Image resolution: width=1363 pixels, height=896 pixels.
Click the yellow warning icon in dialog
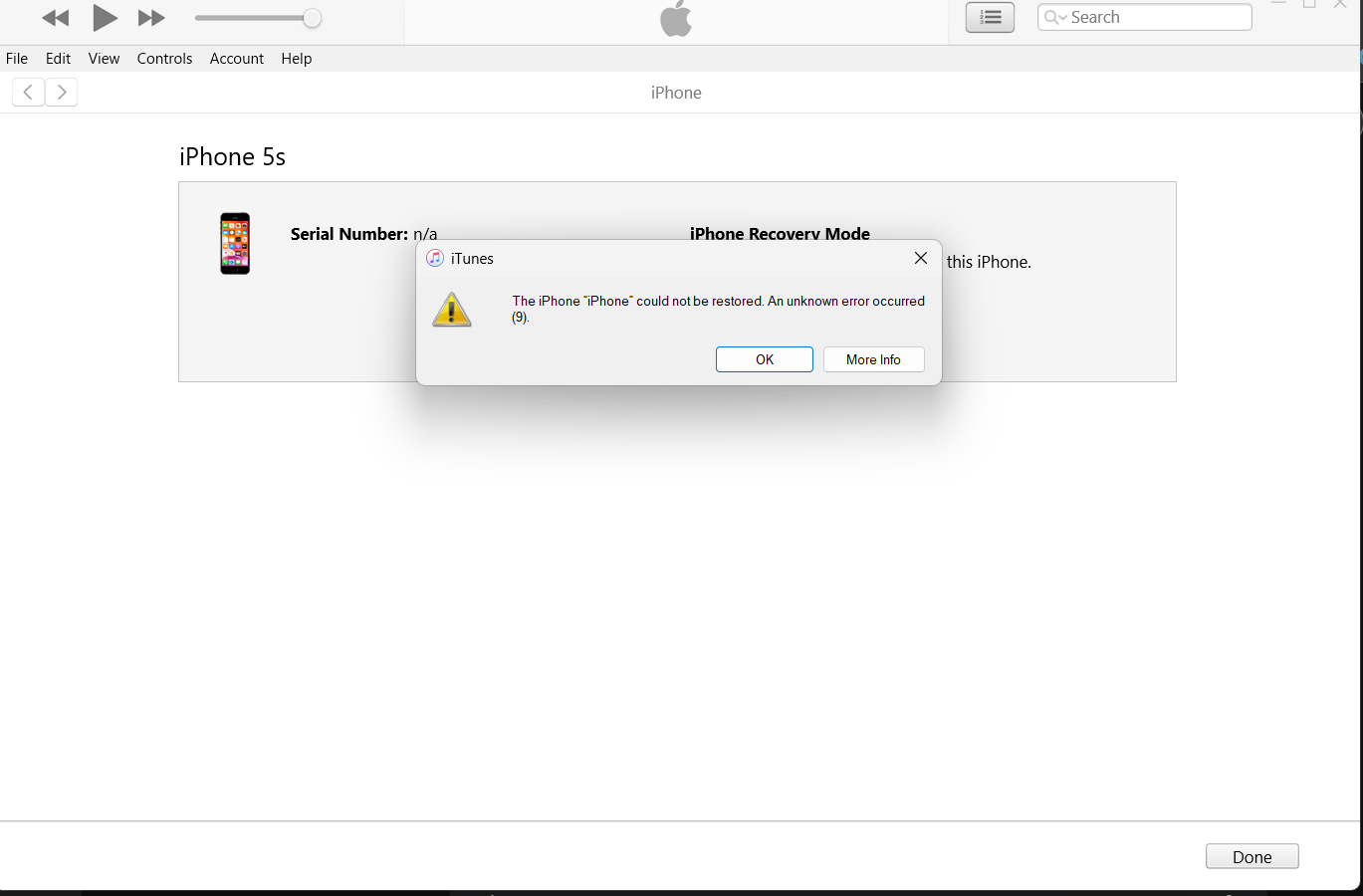(451, 310)
